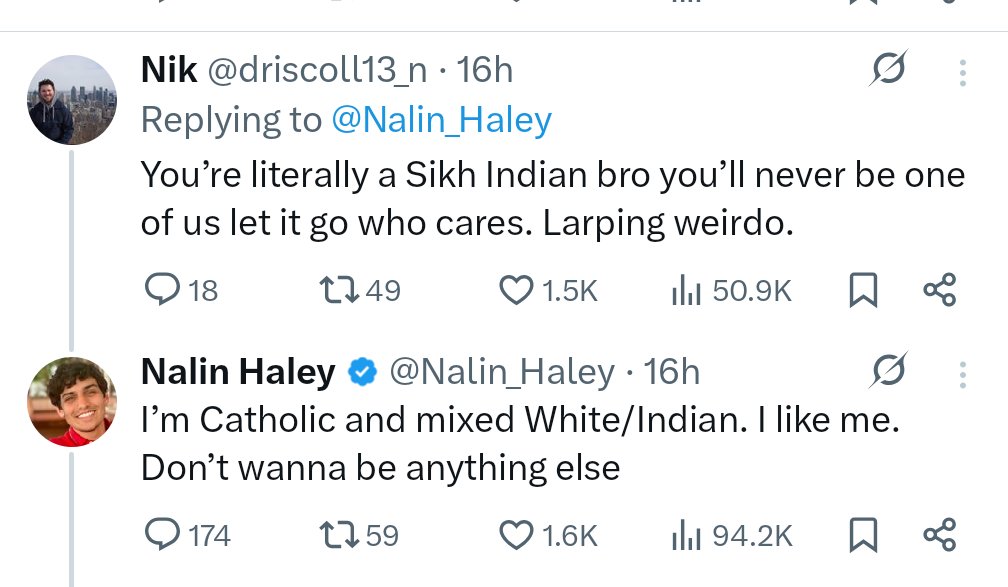Open Grok icon on Nik's tweet
Image resolution: width=1008 pixels, height=587 pixels.
(x=888, y=71)
